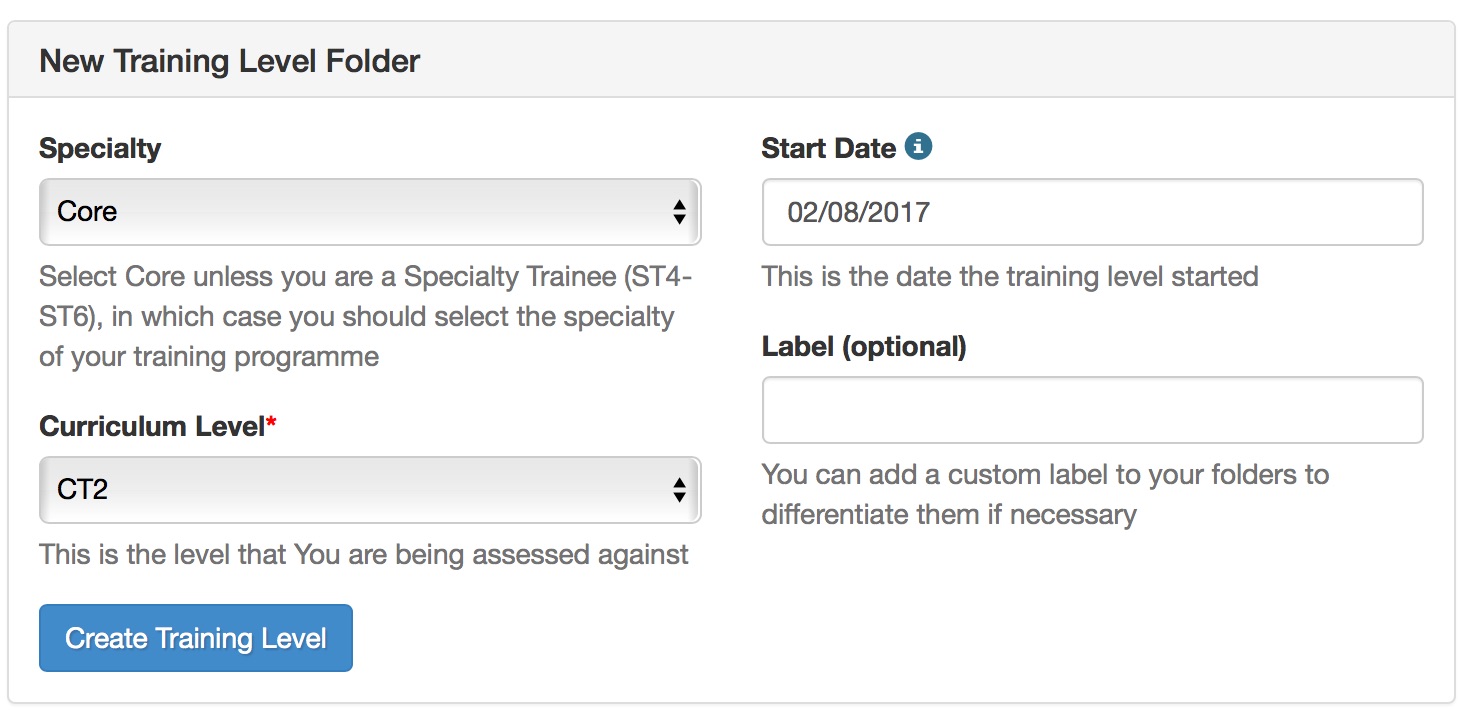Open the Curriculum Level dropdown showing CT2
Image resolution: width=1468 pixels, height=718 pixels.
[x=369, y=490]
